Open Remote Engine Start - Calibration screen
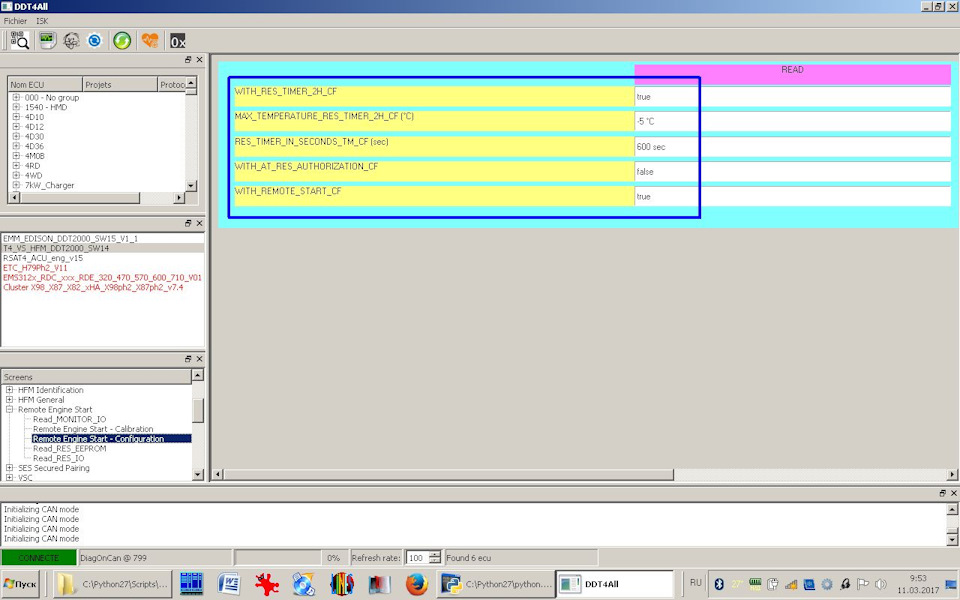 point(93,429)
